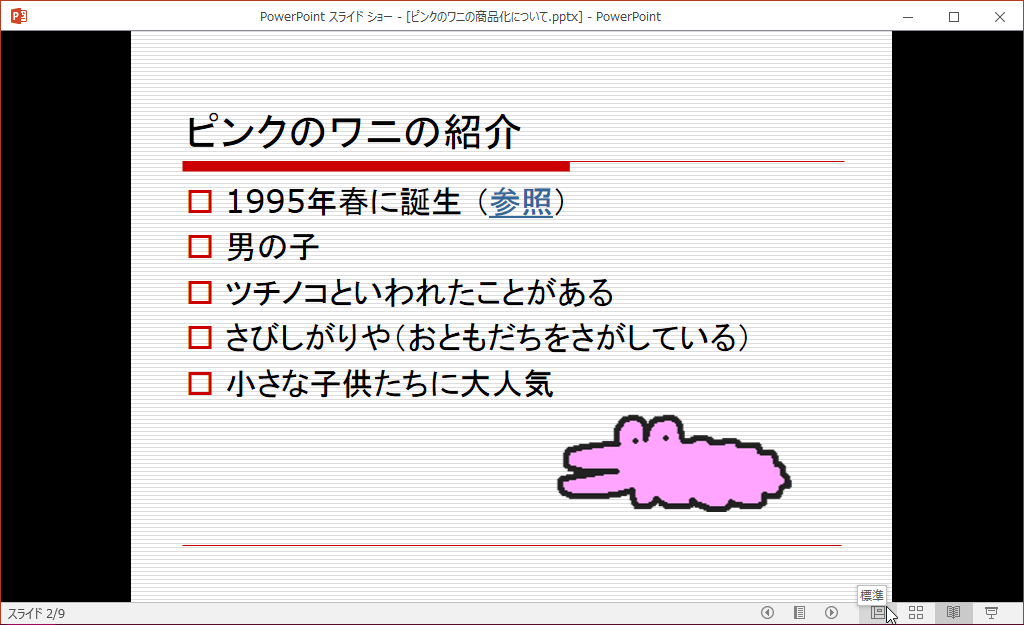Click the pink crocodile image
Screen dimensions: 1024x625
point(673,463)
